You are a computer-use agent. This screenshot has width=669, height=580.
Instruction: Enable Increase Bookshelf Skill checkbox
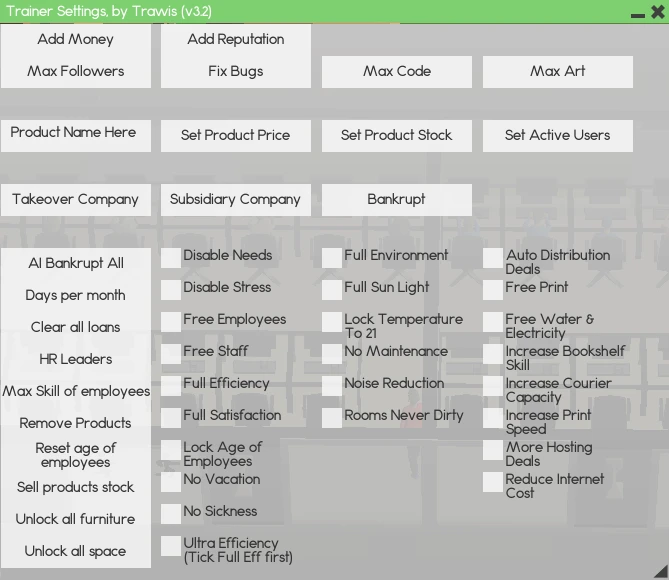tap(493, 354)
